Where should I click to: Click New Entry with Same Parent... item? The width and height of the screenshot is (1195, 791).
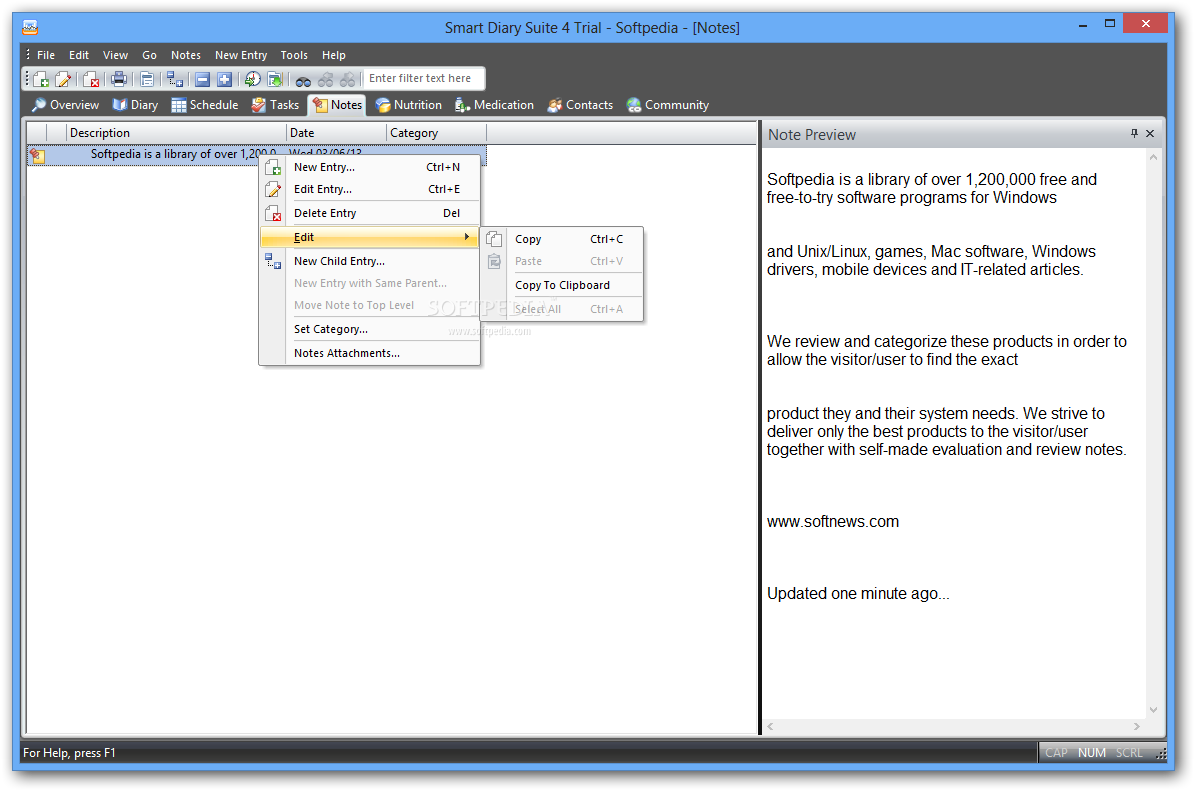(x=370, y=283)
